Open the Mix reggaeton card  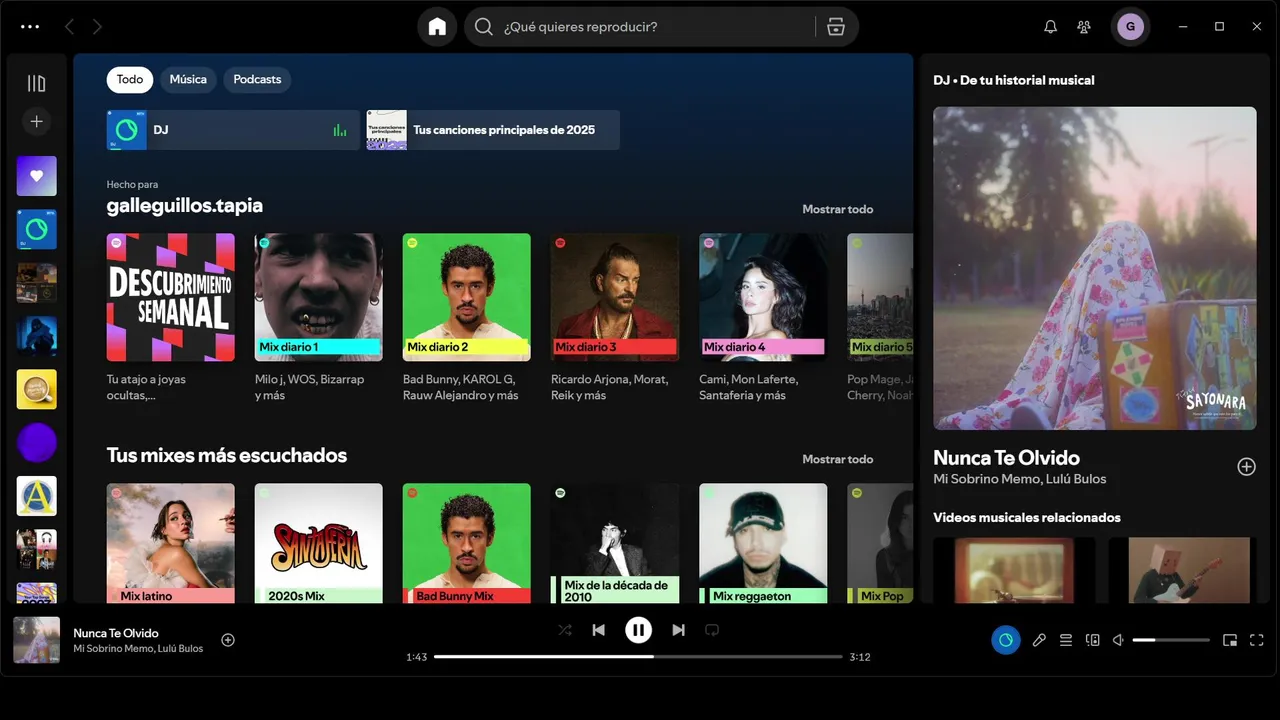[x=763, y=543]
